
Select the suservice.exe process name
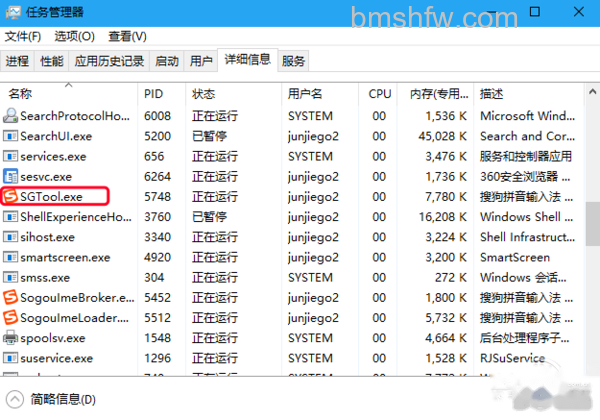pos(57,358)
